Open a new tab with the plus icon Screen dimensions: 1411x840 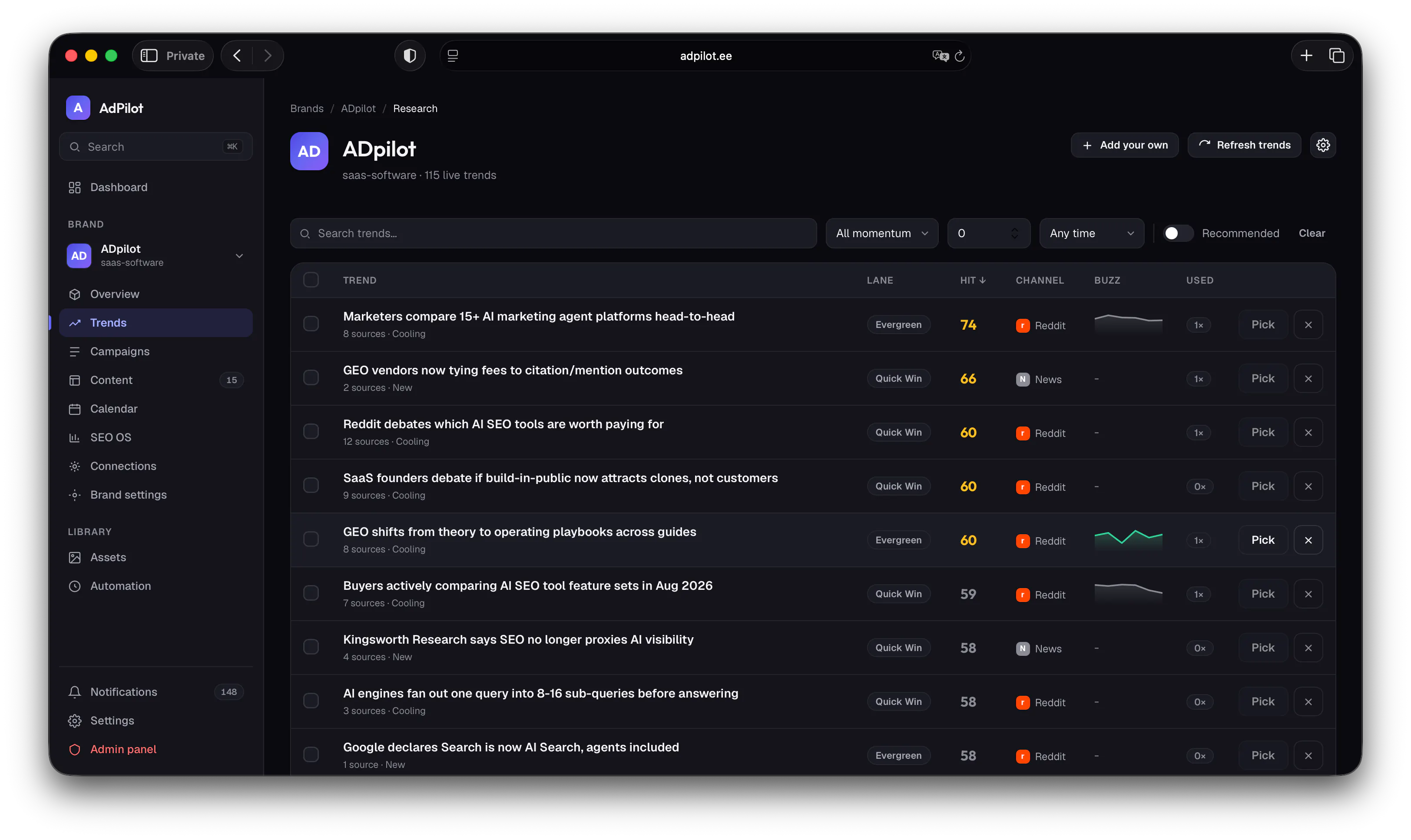(x=1306, y=56)
